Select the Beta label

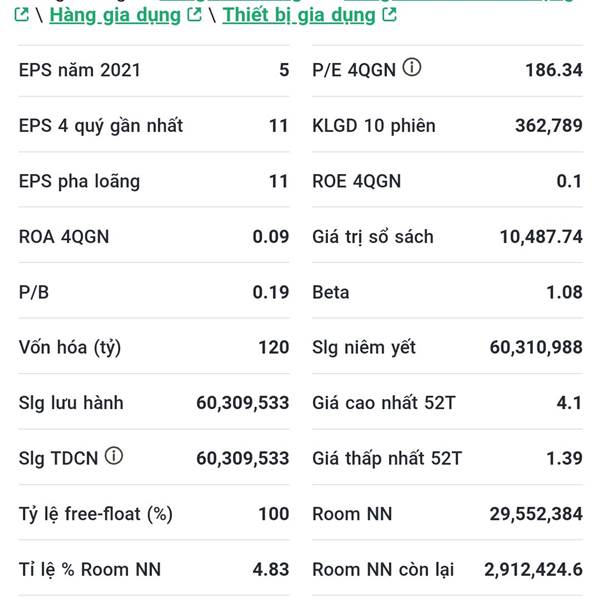[x=331, y=292]
